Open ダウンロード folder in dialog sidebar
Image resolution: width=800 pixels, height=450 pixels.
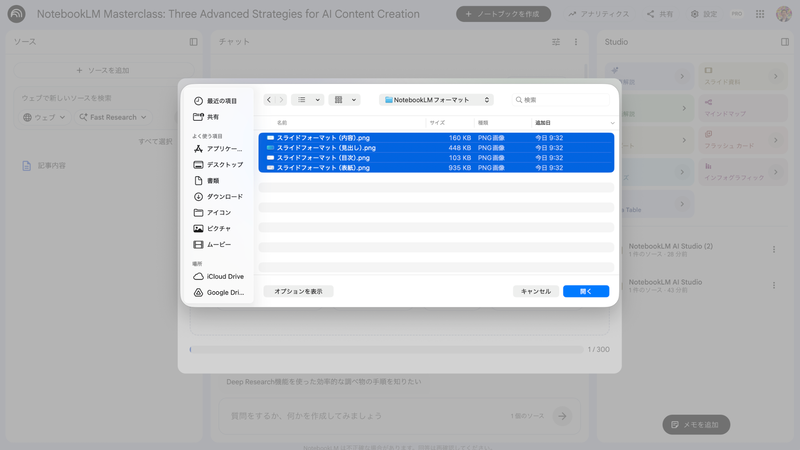218,196
